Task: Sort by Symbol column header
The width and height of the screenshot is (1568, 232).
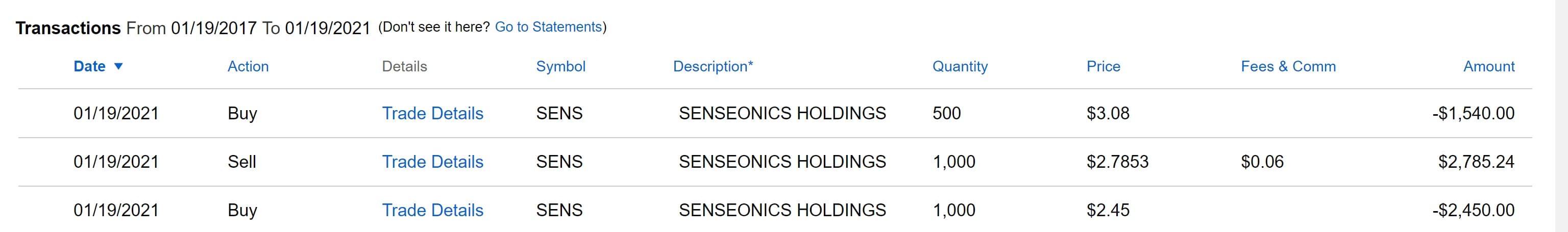Action: tap(560, 66)
